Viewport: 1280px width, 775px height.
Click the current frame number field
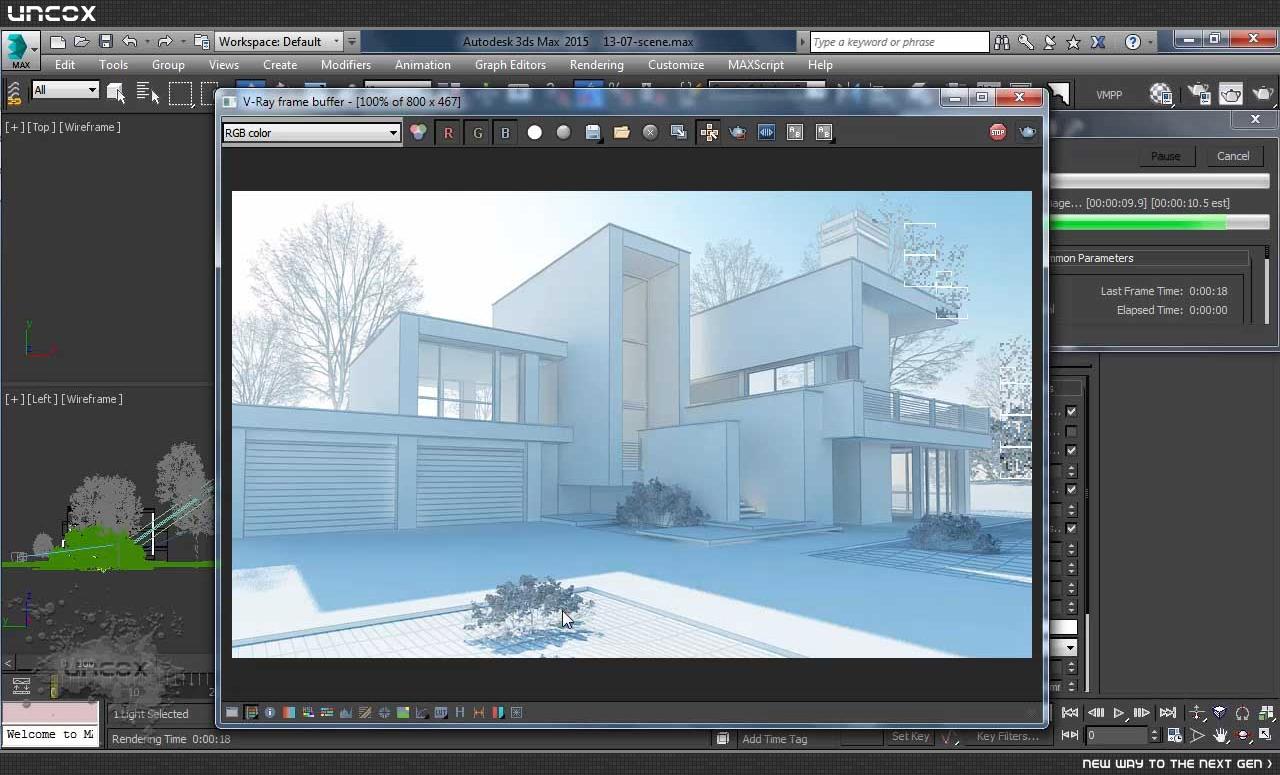click(x=1117, y=735)
